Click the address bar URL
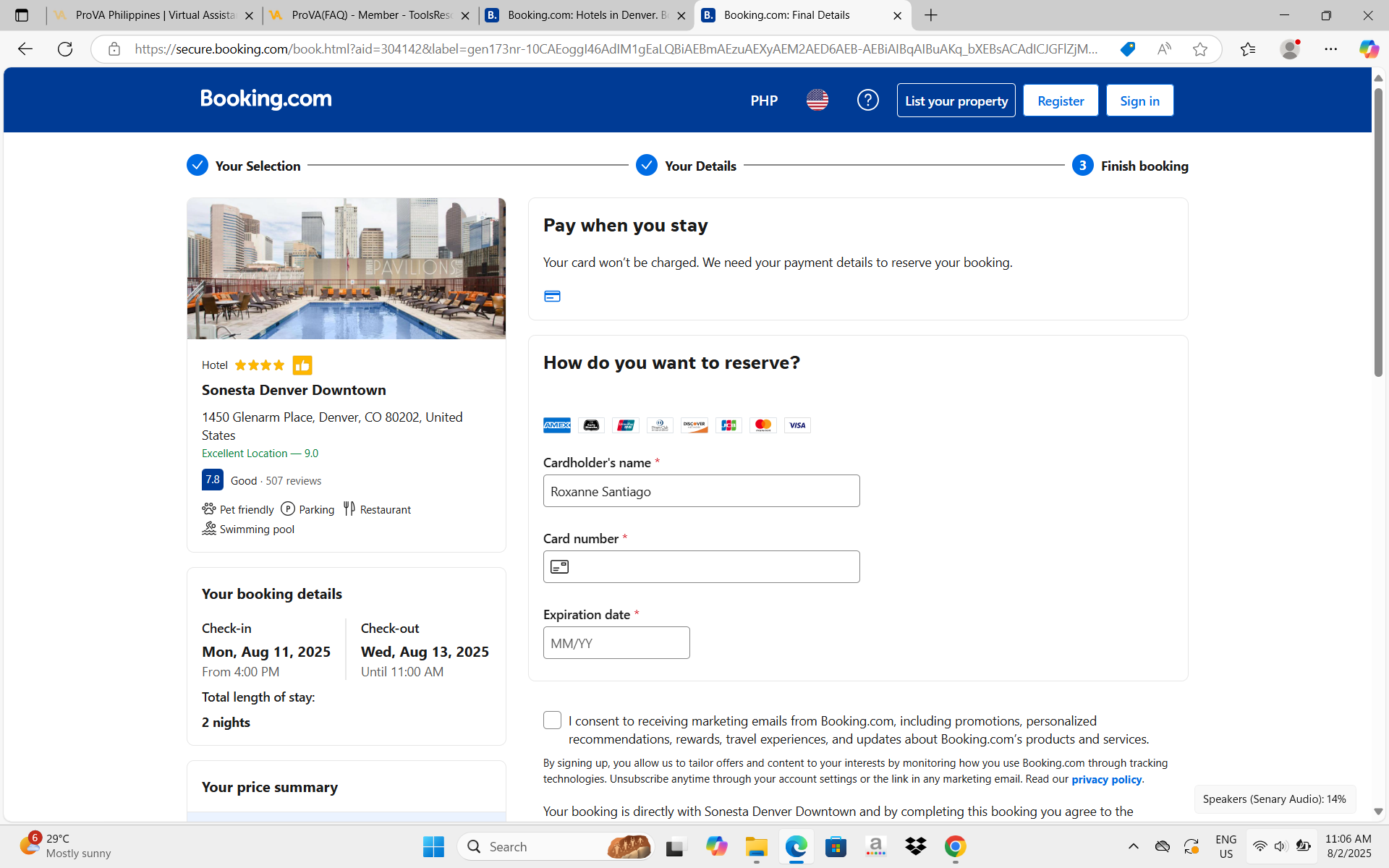1389x868 pixels. tap(616, 49)
